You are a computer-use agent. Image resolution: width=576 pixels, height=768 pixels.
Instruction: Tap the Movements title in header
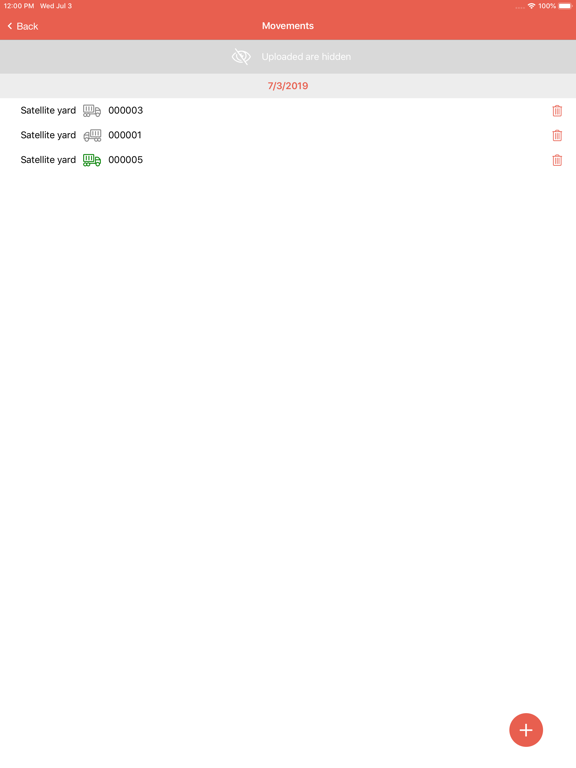coord(288,26)
